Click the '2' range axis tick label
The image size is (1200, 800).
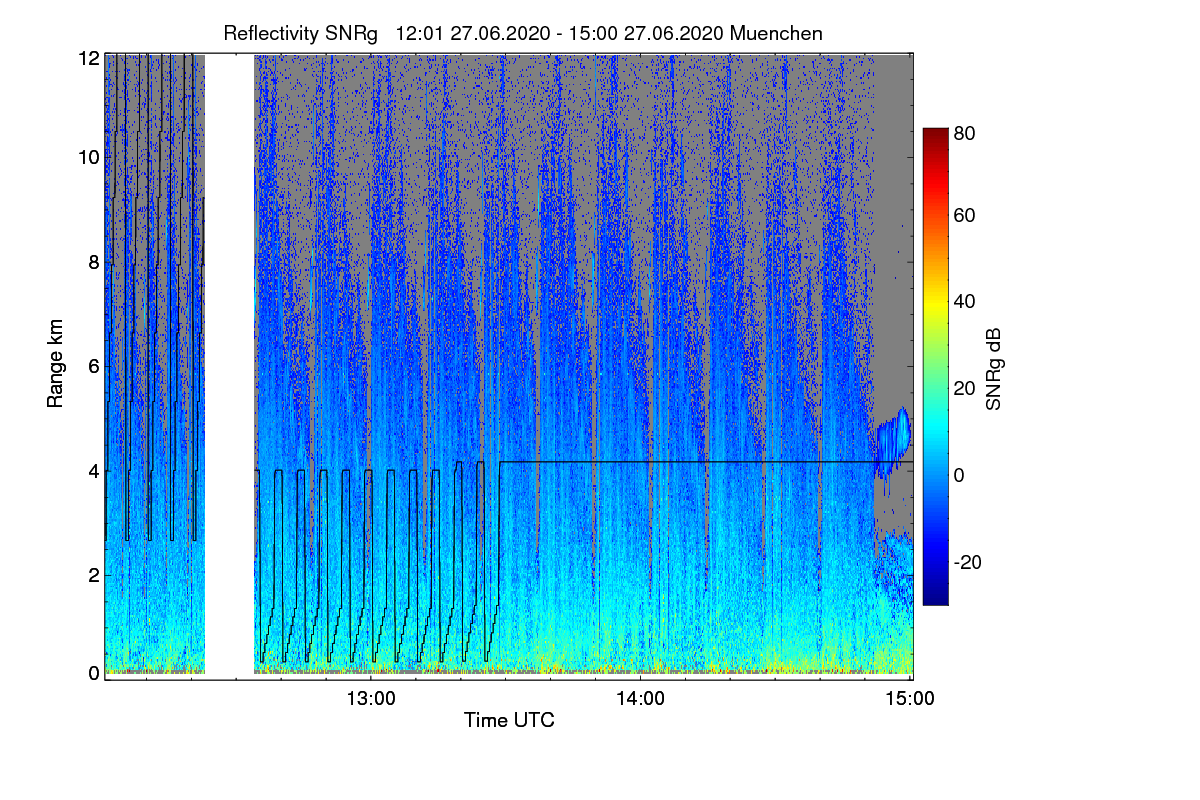click(94, 574)
